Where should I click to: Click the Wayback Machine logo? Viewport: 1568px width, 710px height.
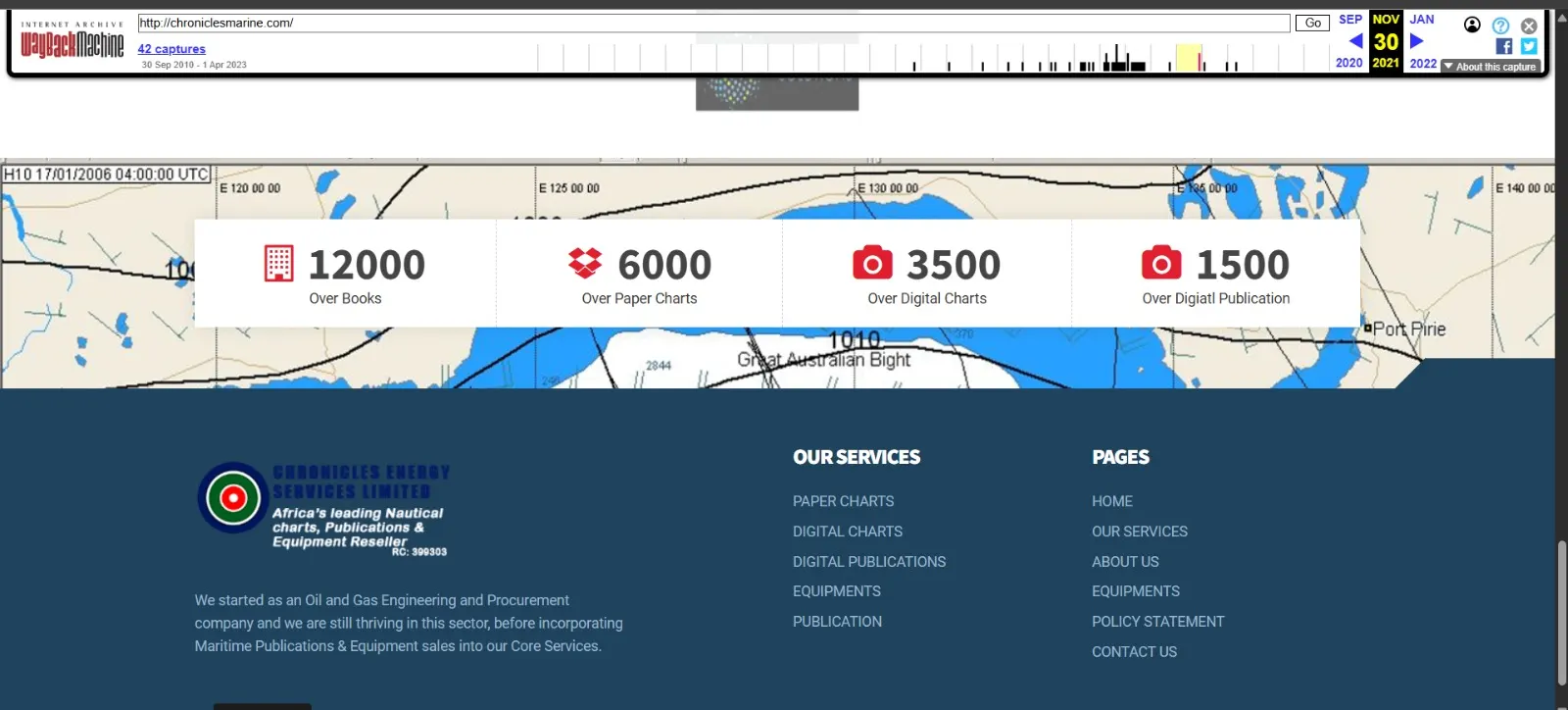pyautogui.click(x=73, y=40)
